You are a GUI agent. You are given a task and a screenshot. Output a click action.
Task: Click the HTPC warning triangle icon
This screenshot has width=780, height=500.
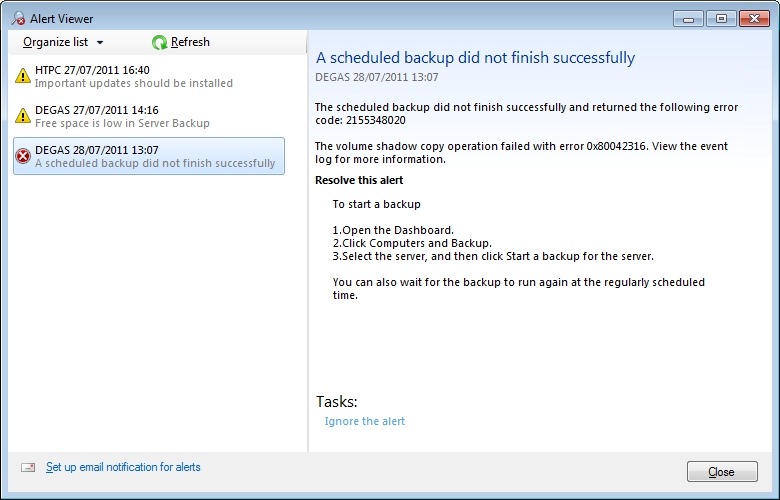[x=23, y=76]
